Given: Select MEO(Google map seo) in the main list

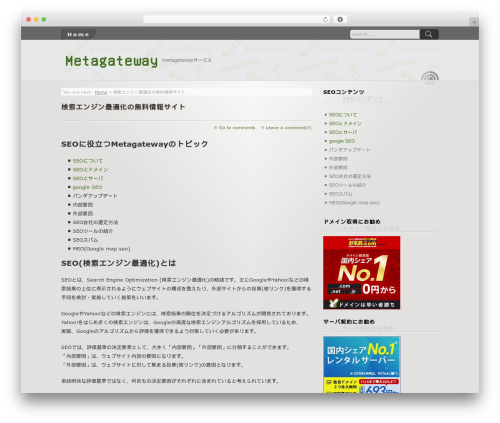Looking at the screenshot, I should [101, 249].
